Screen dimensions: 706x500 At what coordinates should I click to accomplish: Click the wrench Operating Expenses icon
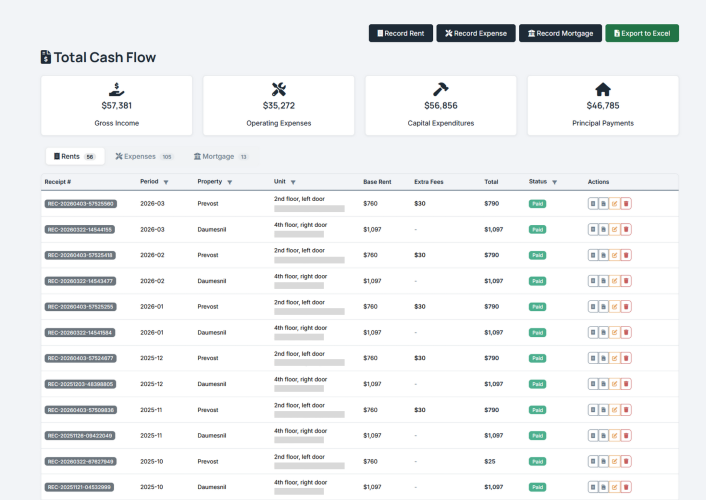pos(279,89)
